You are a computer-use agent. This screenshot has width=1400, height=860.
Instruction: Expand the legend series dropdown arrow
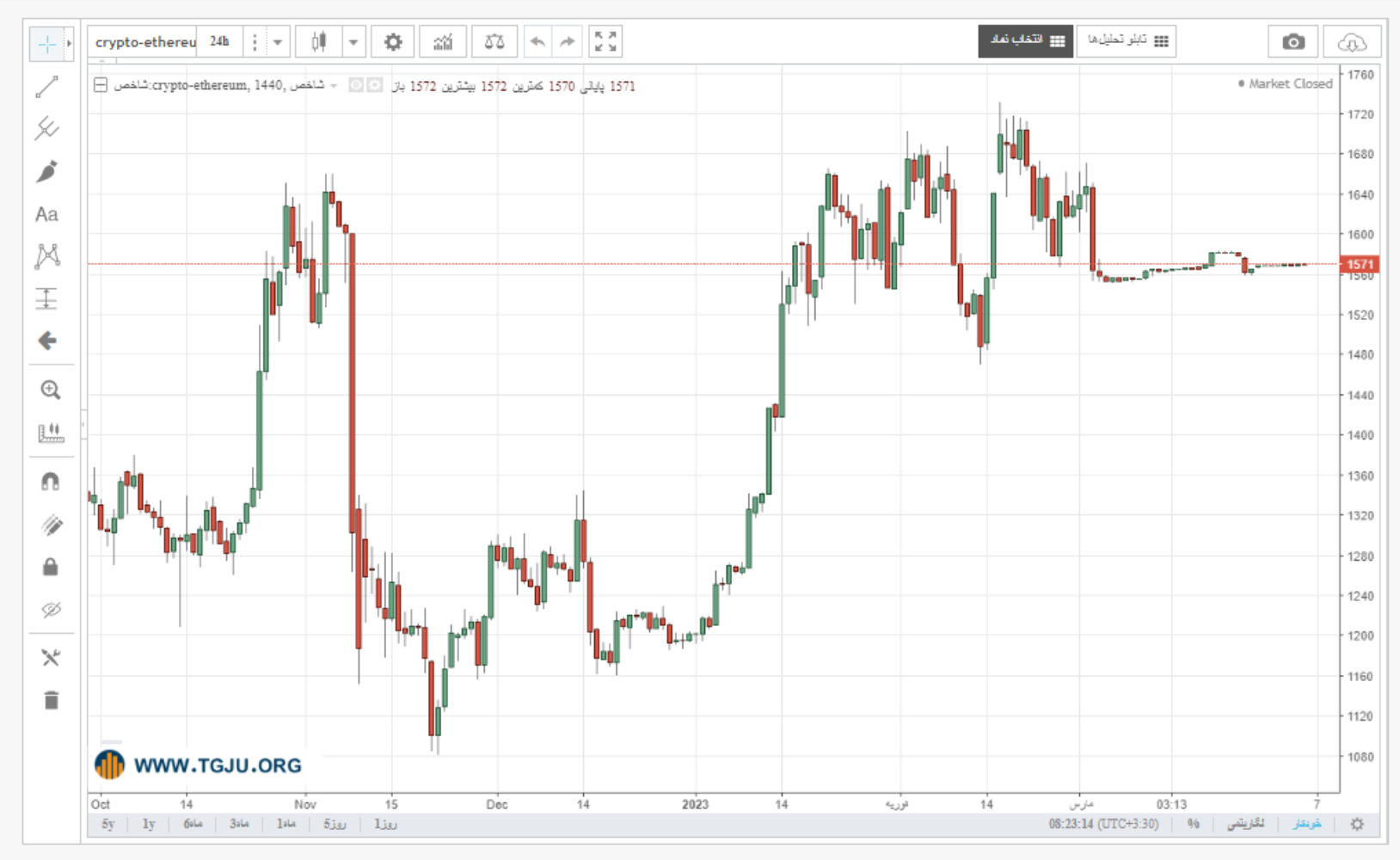[x=335, y=85]
